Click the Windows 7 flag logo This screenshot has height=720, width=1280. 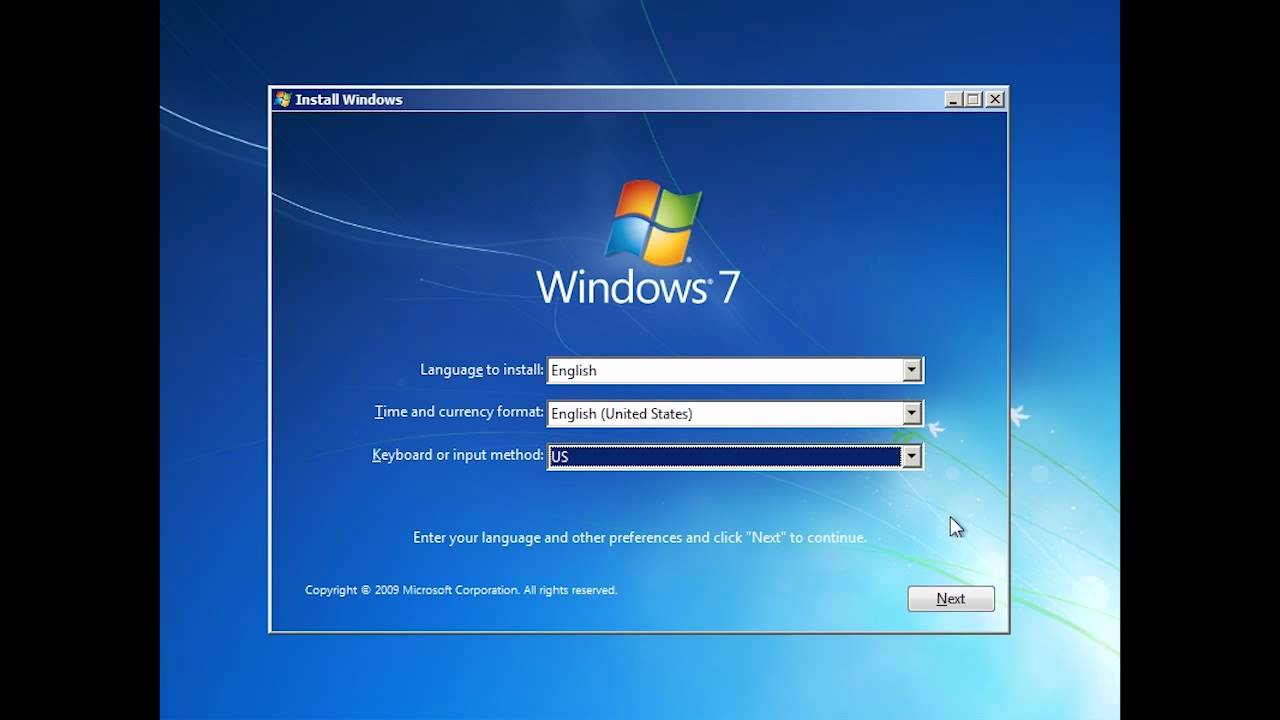tap(653, 223)
